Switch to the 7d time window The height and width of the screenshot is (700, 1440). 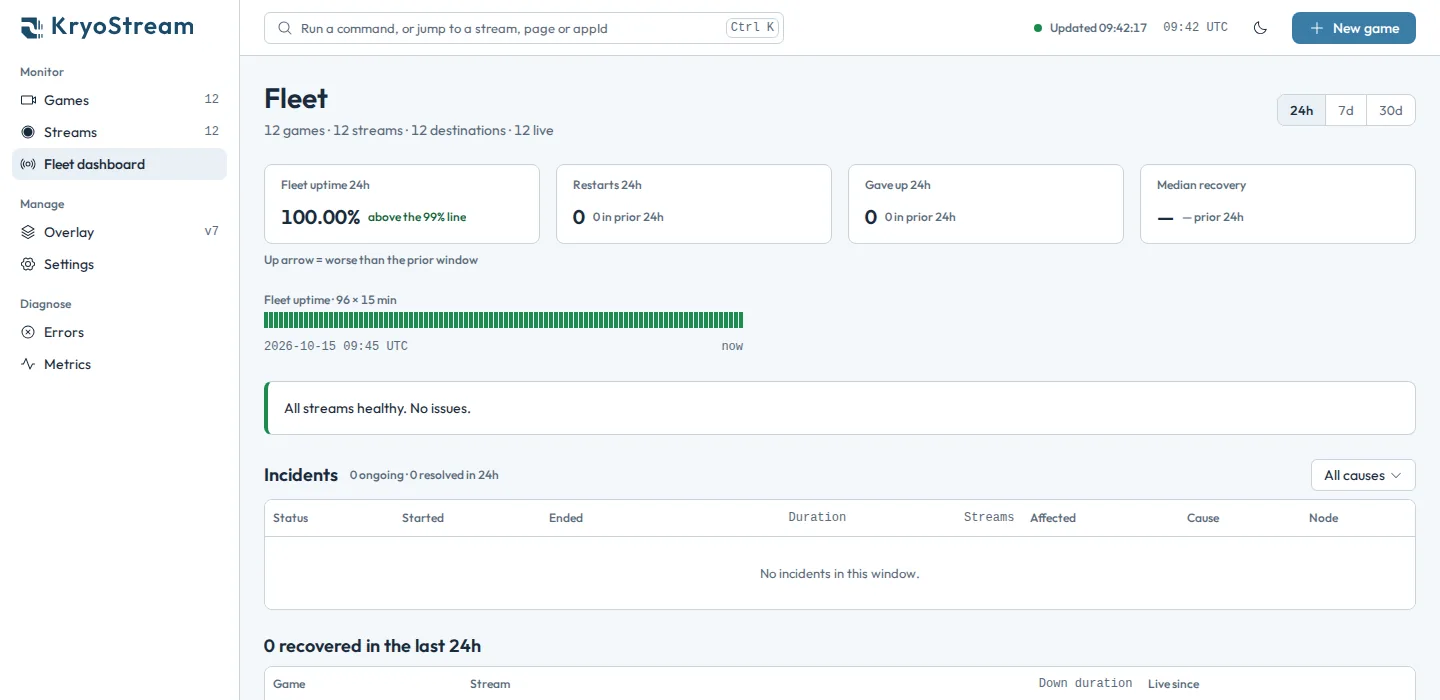point(1346,110)
